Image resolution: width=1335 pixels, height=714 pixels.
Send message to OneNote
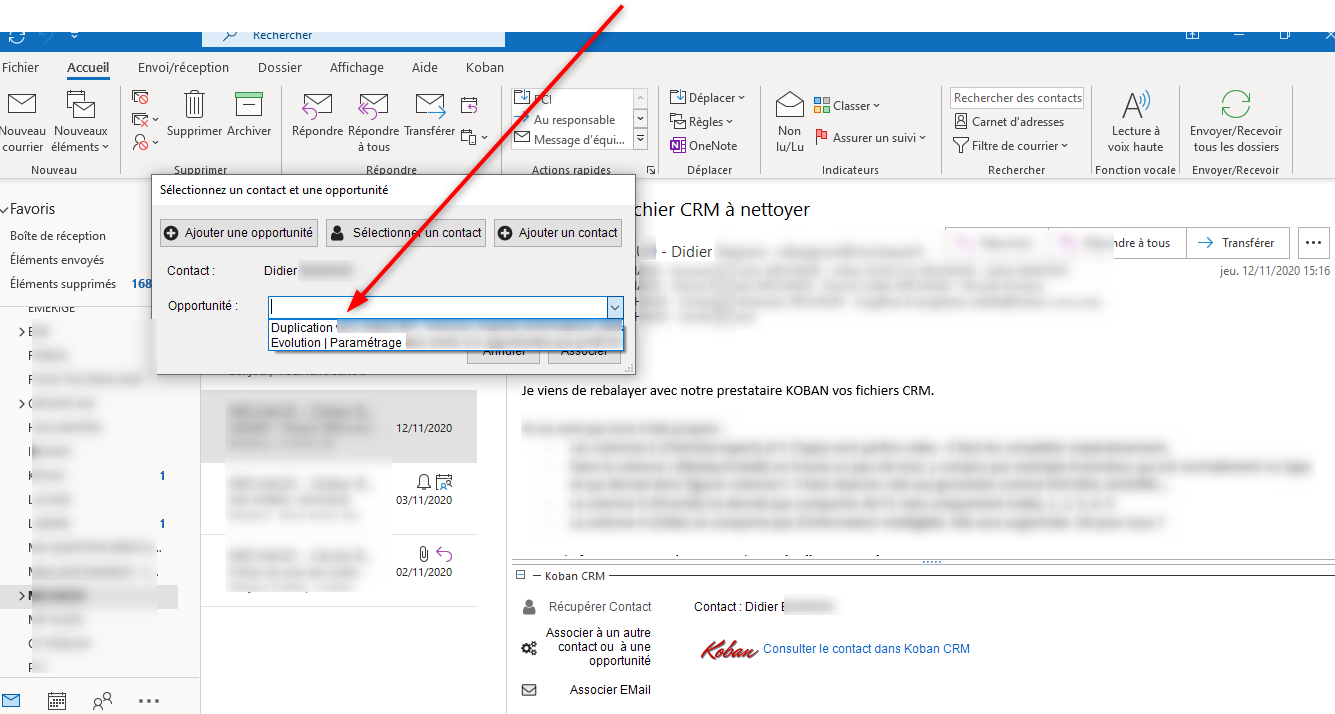pos(703,146)
